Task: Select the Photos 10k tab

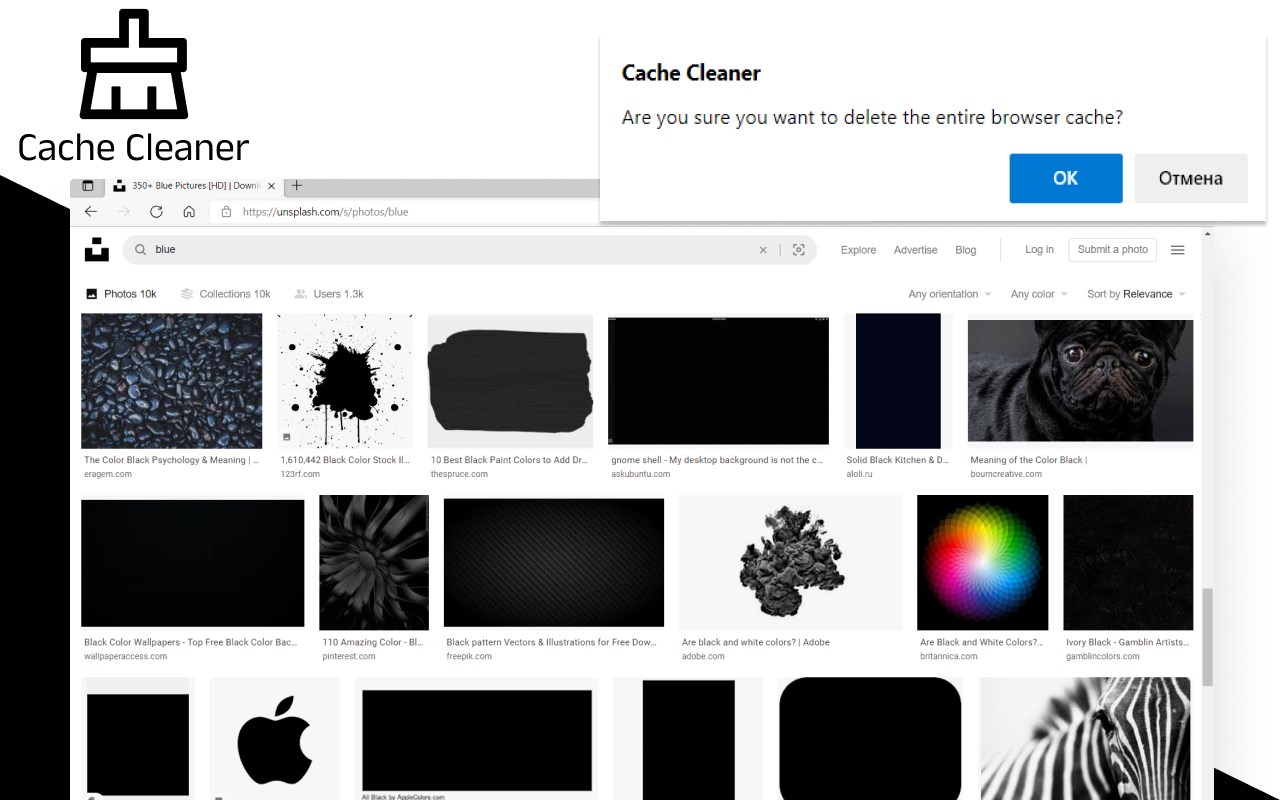Action: tap(121, 294)
